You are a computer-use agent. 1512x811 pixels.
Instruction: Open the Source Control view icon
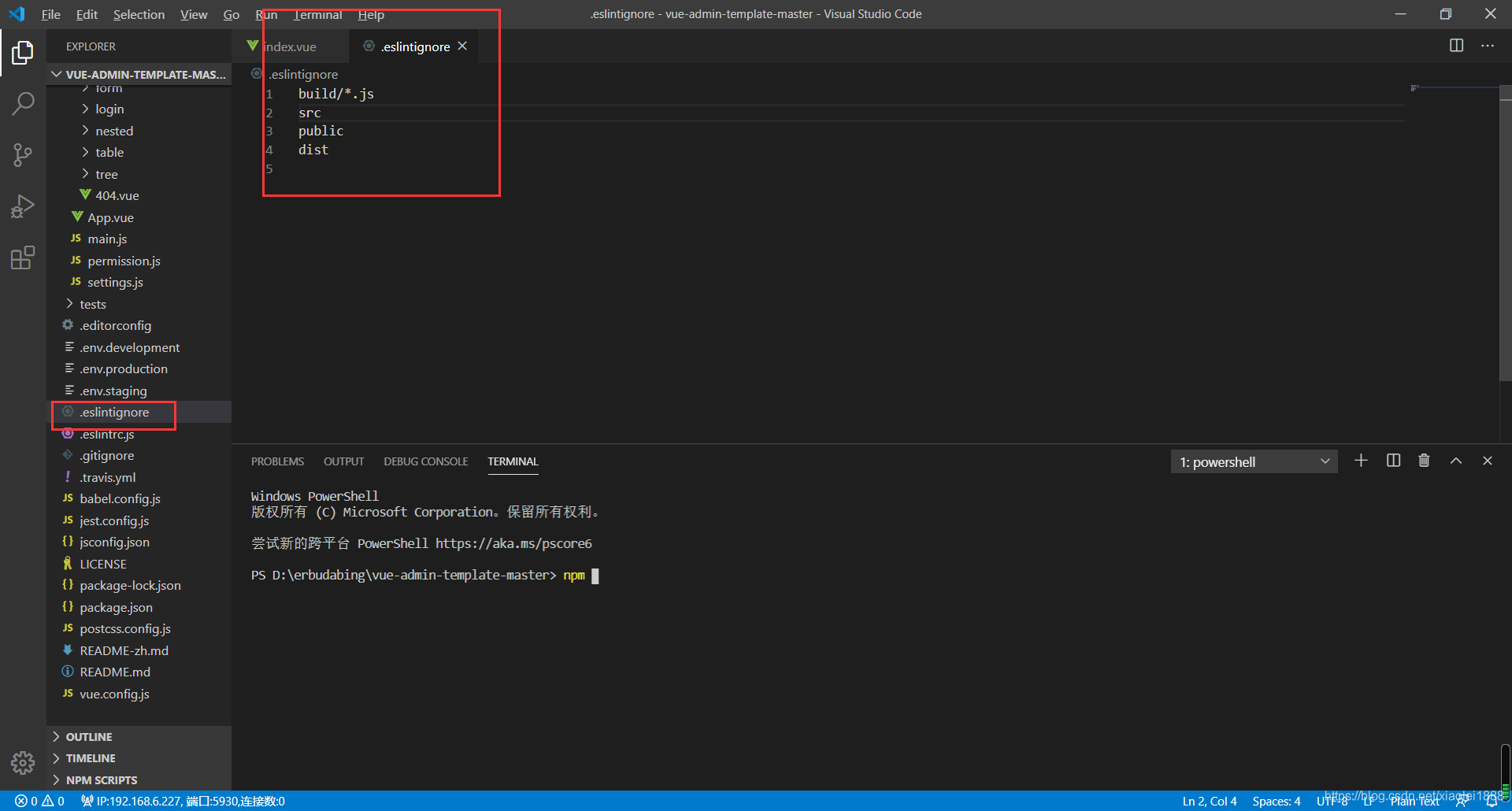(x=23, y=155)
